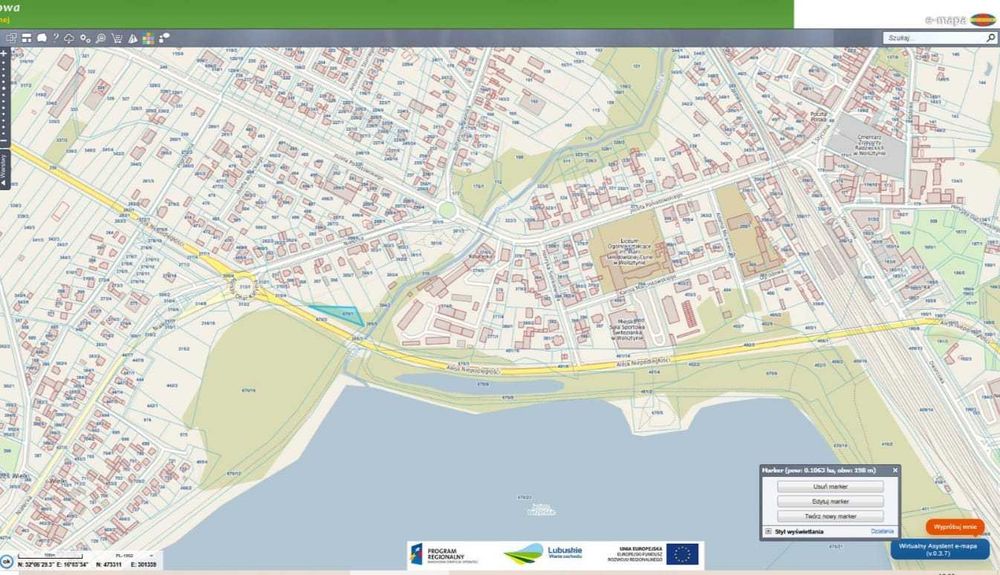Viewport: 1000px width, 575px height.
Task: Select the magnifier search-on-map tool
Action: click(101, 38)
